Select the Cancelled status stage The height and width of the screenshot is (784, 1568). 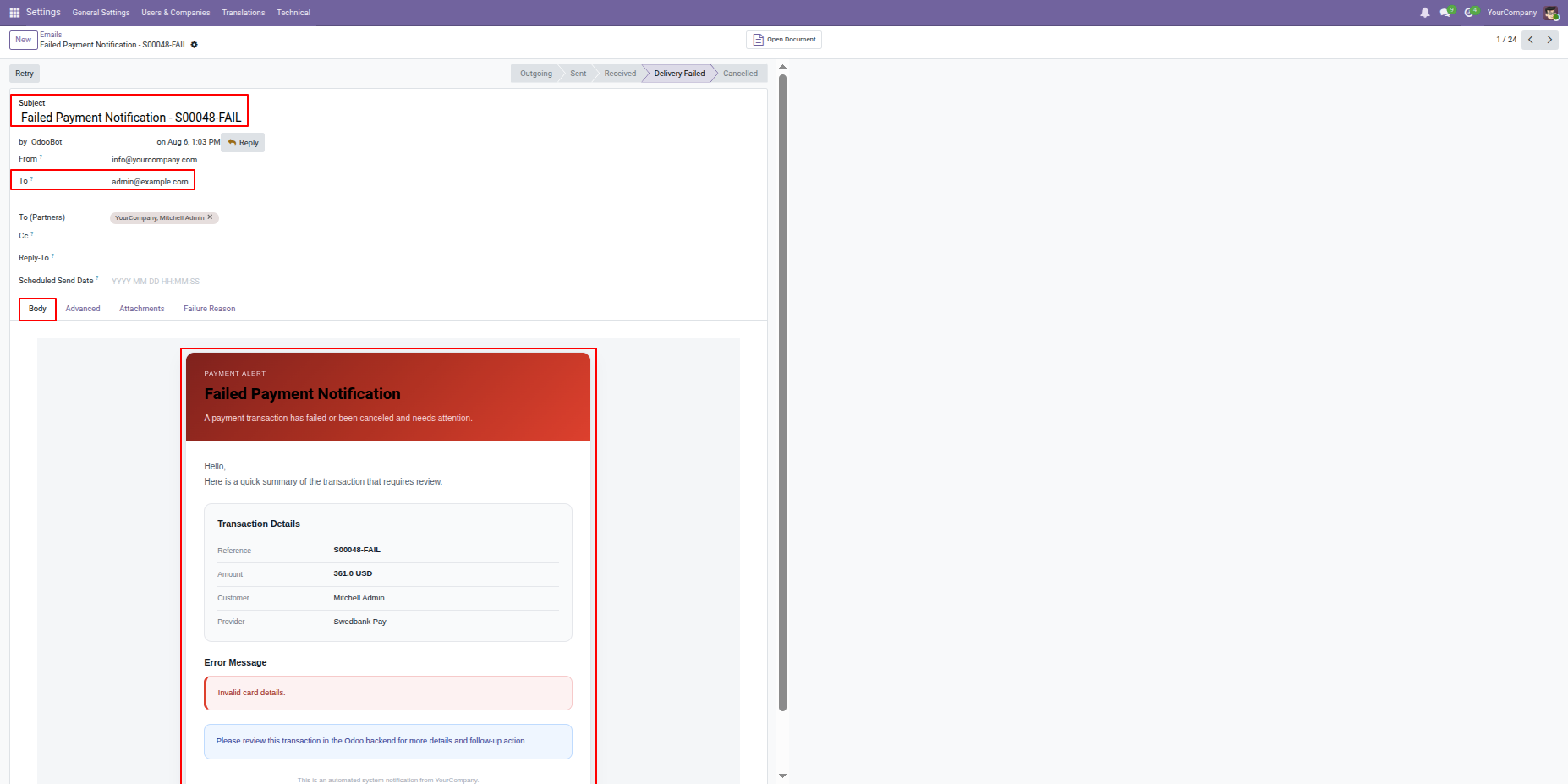[741, 74]
